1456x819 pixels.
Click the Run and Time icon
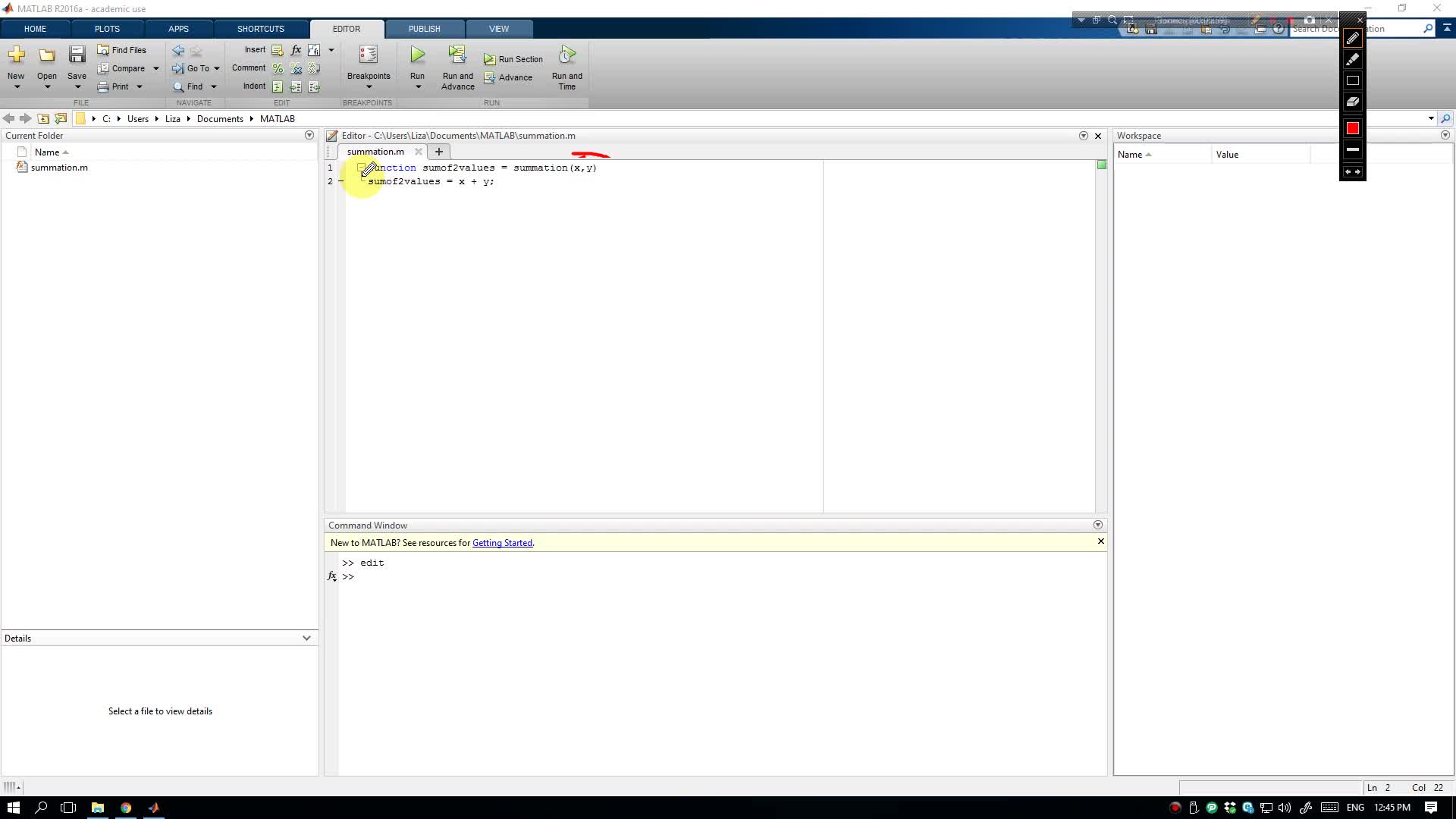pos(567,55)
